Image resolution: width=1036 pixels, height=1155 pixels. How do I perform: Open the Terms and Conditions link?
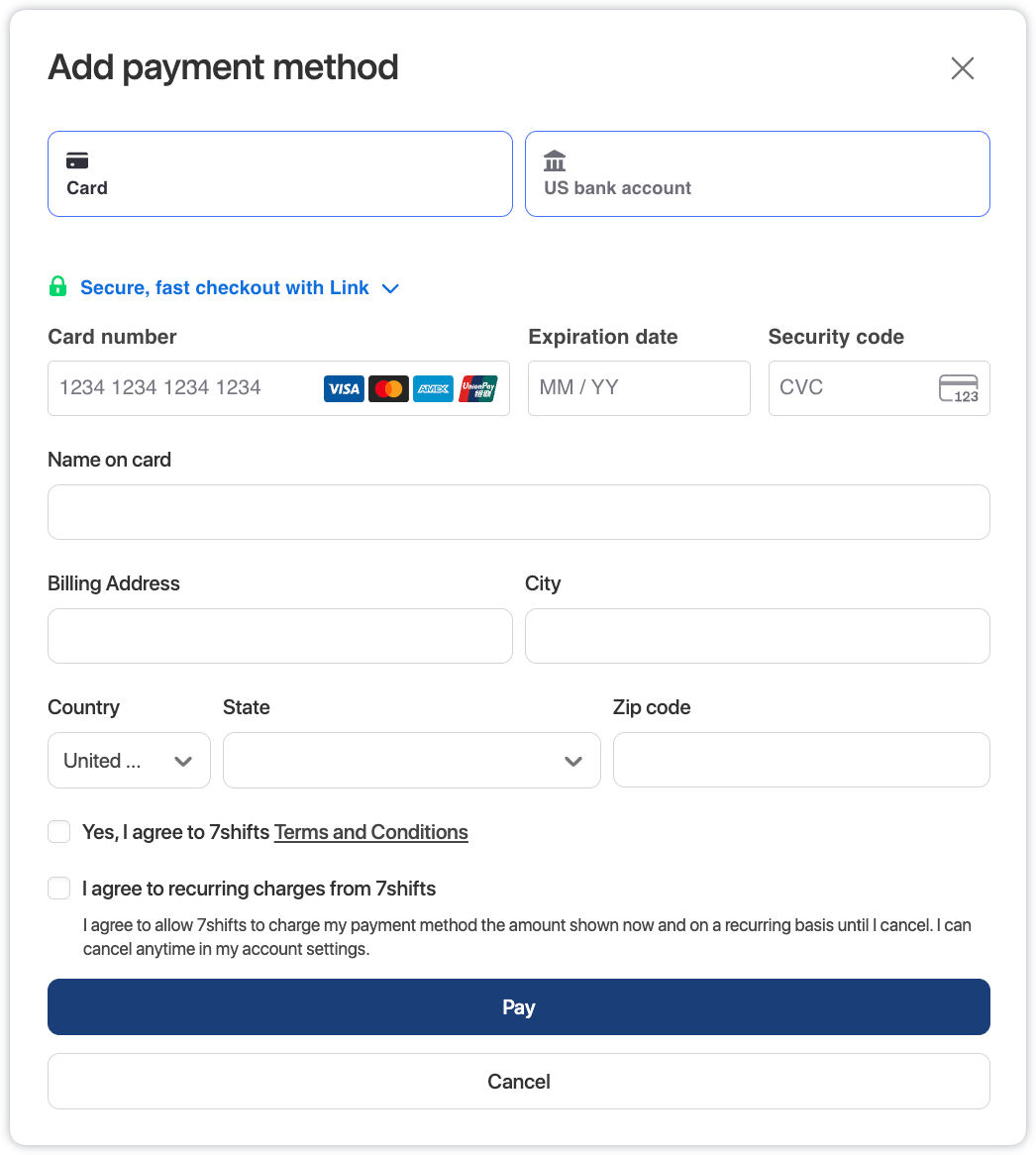(x=370, y=832)
